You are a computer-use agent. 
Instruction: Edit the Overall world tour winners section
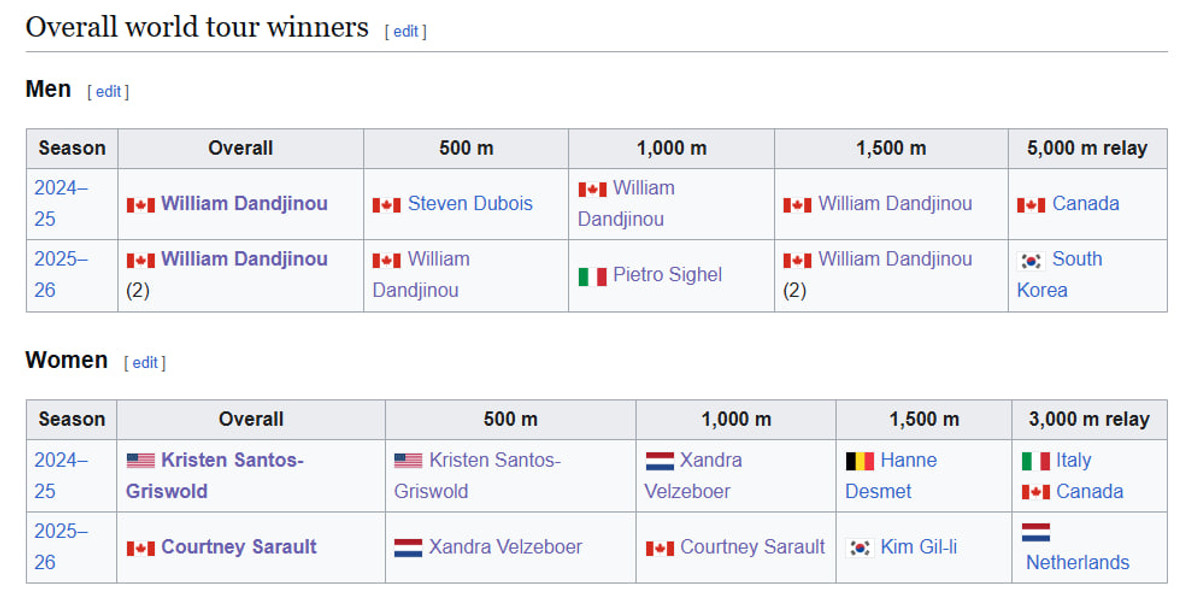click(x=405, y=31)
